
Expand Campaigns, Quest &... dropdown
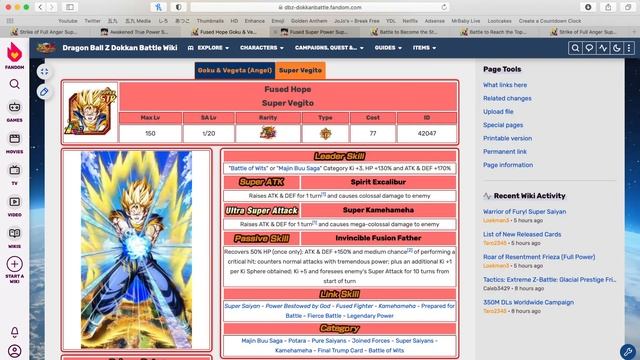click(x=329, y=48)
